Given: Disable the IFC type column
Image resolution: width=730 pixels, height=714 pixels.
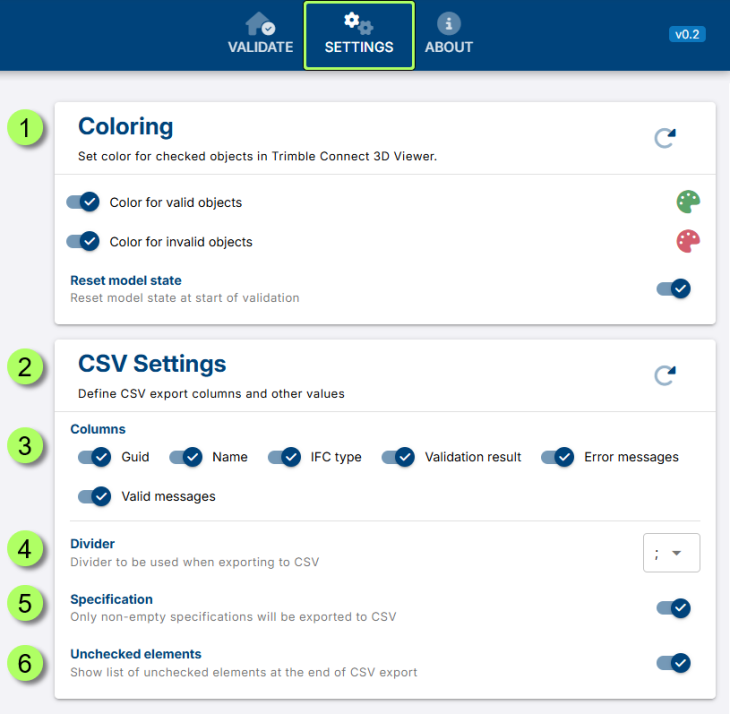Looking at the screenshot, I should coord(285,457).
